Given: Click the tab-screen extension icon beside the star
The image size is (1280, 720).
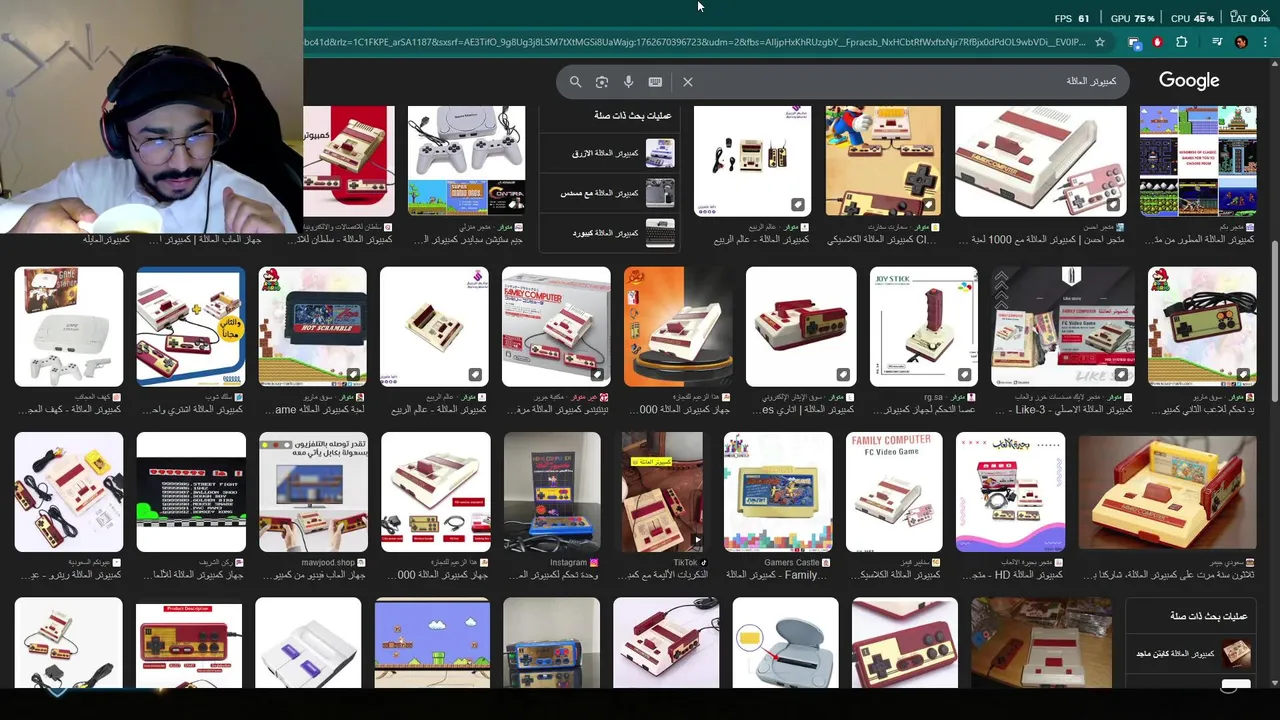Looking at the screenshot, I should [1133, 42].
